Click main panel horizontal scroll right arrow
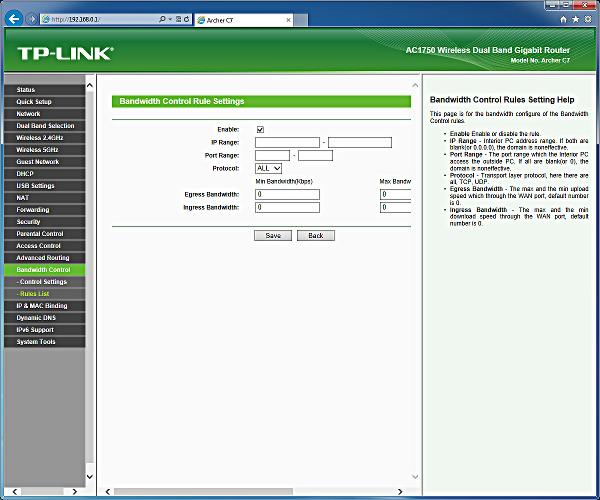This screenshot has width=600, height=500. click(400, 492)
